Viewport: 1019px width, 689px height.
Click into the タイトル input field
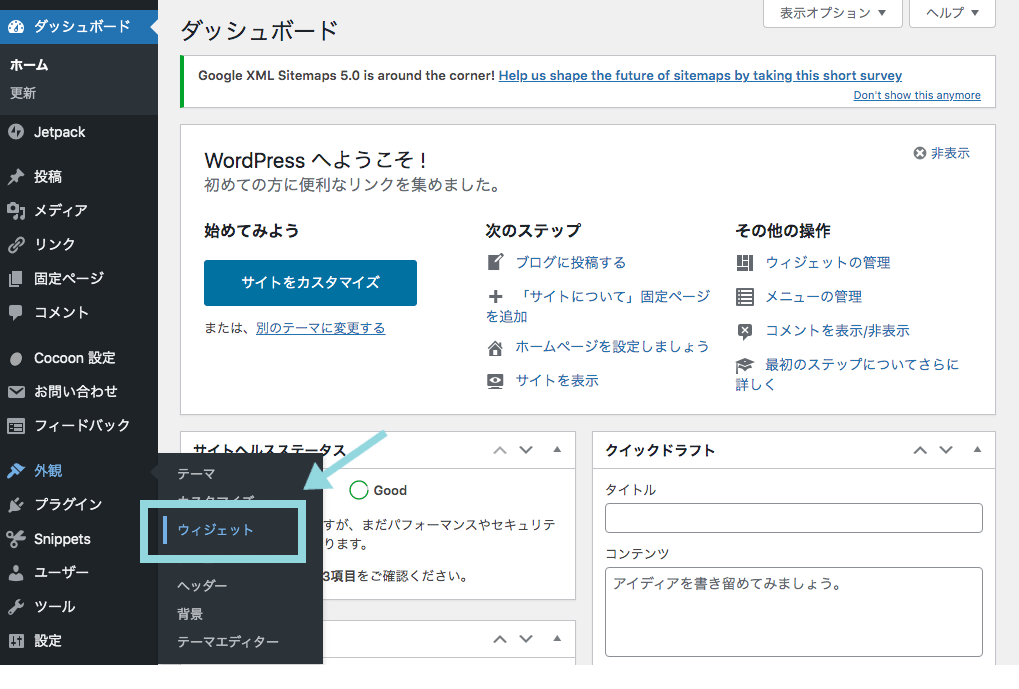(x=793, y=518)
